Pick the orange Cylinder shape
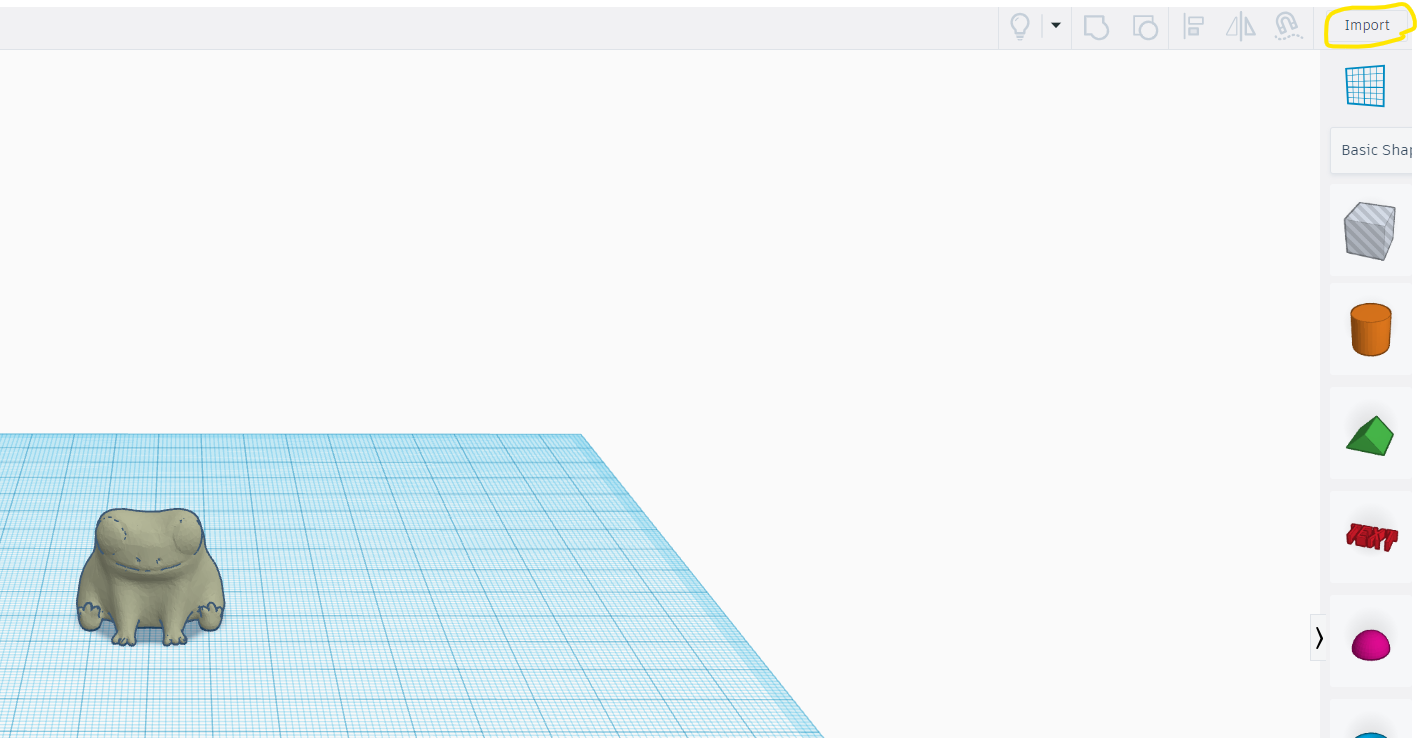Screen dimensions: 1418x738 1370,329
